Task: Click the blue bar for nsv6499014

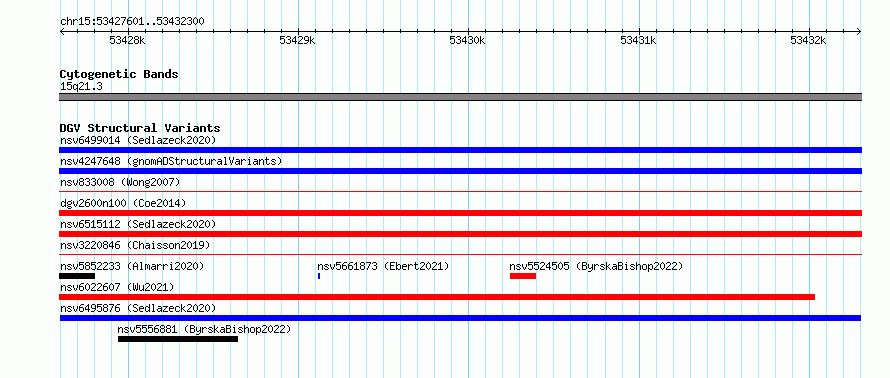Action: click(x=460, y=150)
